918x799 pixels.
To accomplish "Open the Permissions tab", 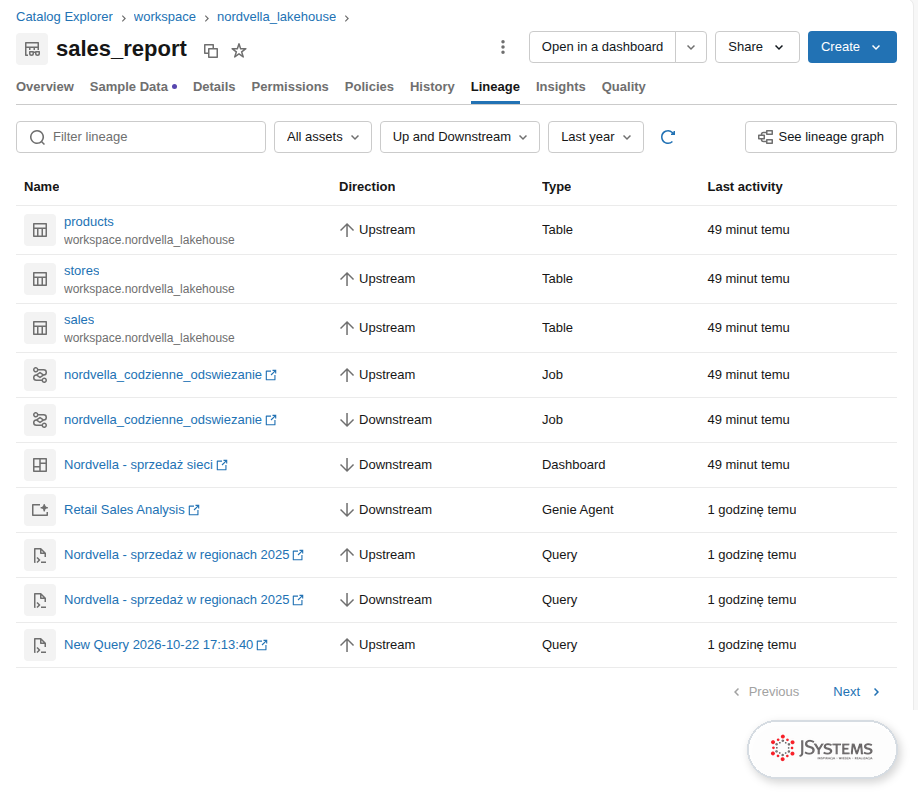I will tap(290, 87).
